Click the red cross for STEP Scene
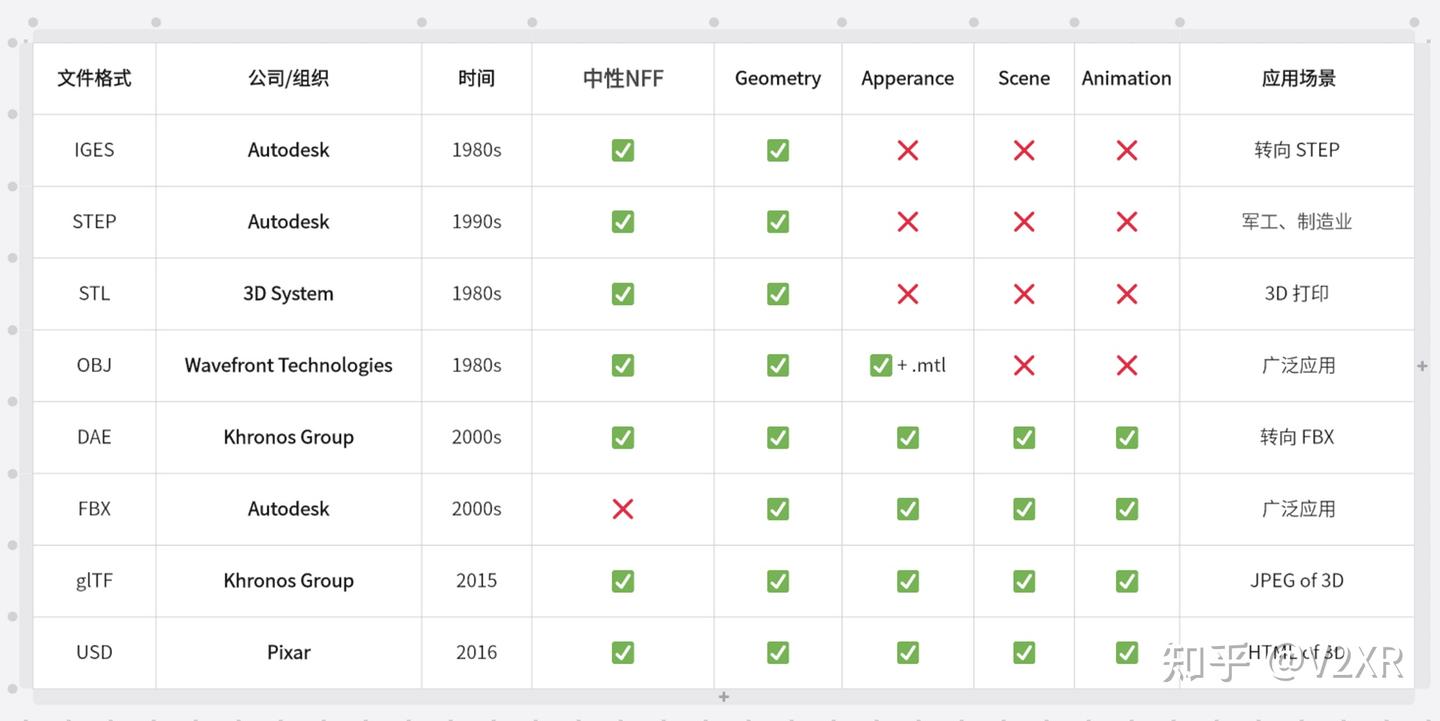The width and height of the screenshot is (1440, 721). (x=1024, y=222)
